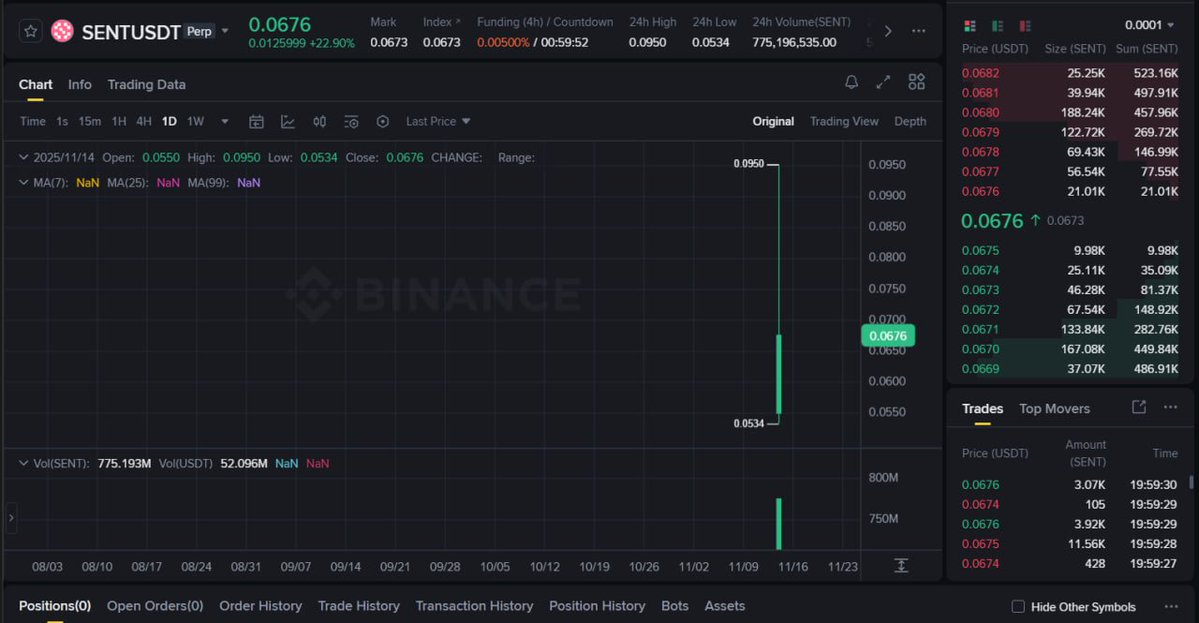The width and height of the screenshot is (1199, 623).
Task: View the Trade History tab
Action: 359,606
